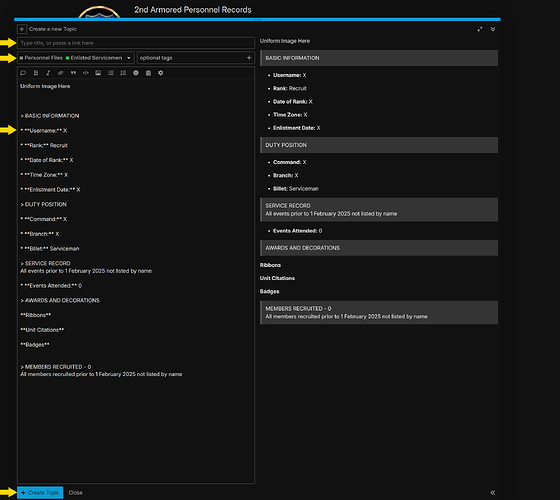This screenshot has width=560, height=500.
Task: Hide the preview with the bottom chevrons
Action: (493, 492)
